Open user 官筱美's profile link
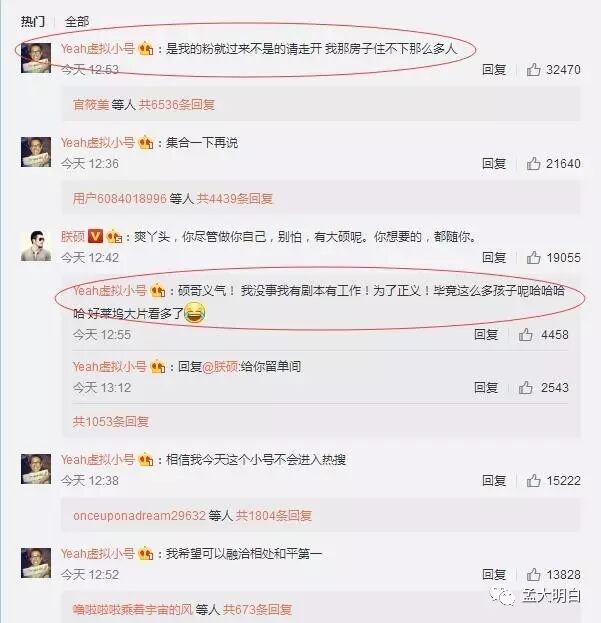This screenshot has width=601, height=623. [91, 104]
